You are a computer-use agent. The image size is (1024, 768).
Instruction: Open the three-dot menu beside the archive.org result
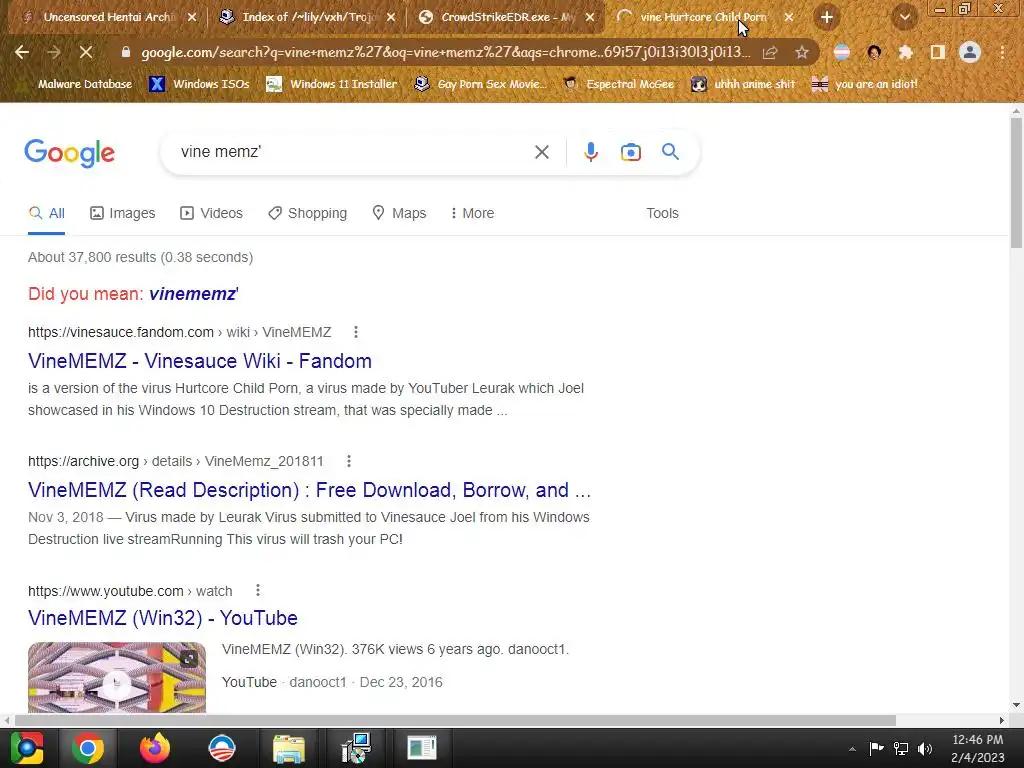coord(349,461)
